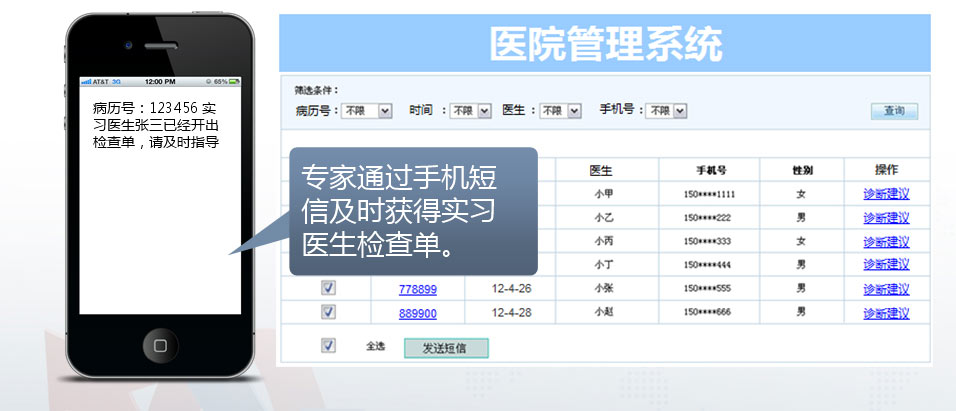956x411 pixels.
Task: Open record link 778899
Action: pyautogui.click(x=417, y=289)
